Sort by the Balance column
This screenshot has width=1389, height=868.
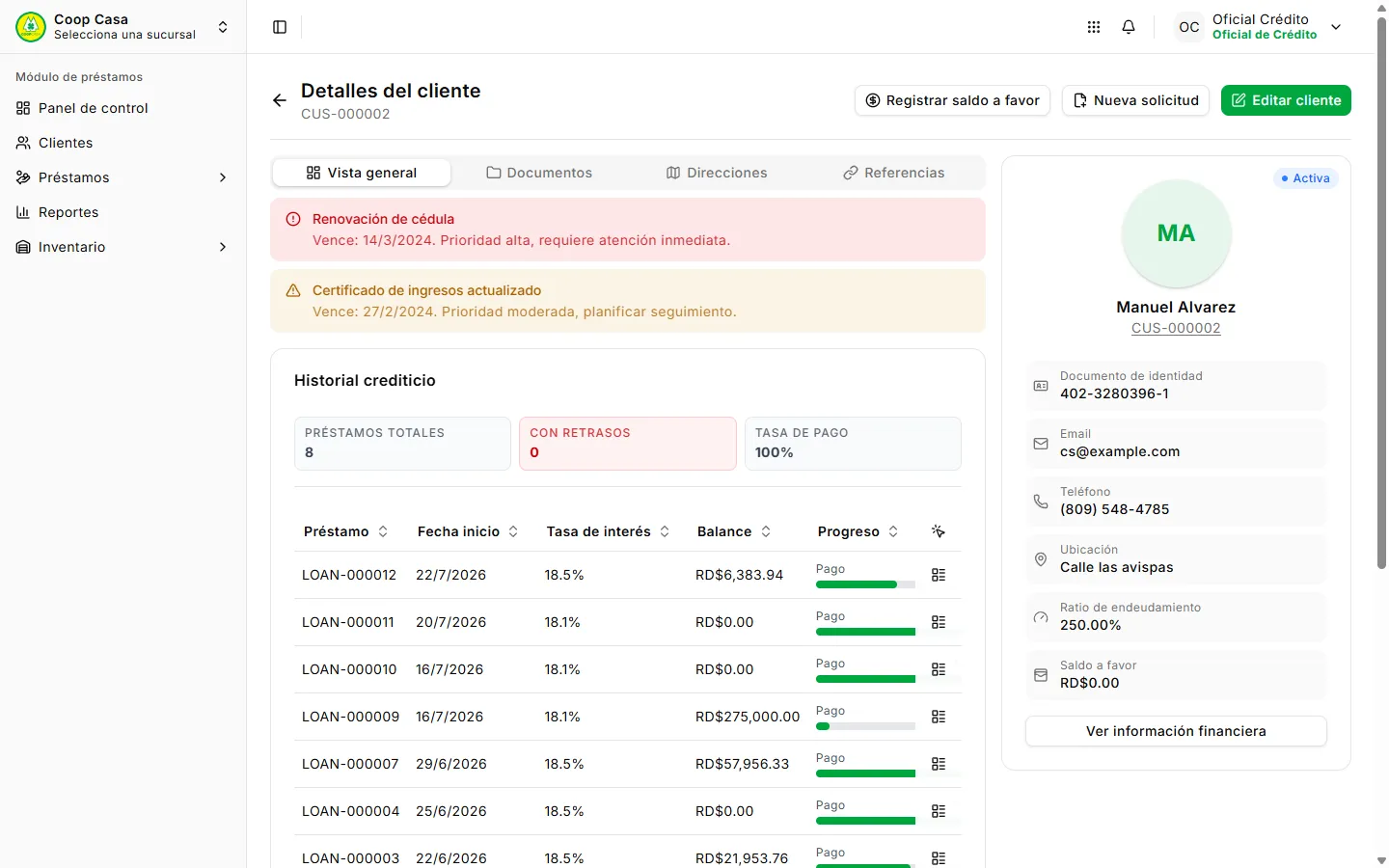tap(734, 531)
